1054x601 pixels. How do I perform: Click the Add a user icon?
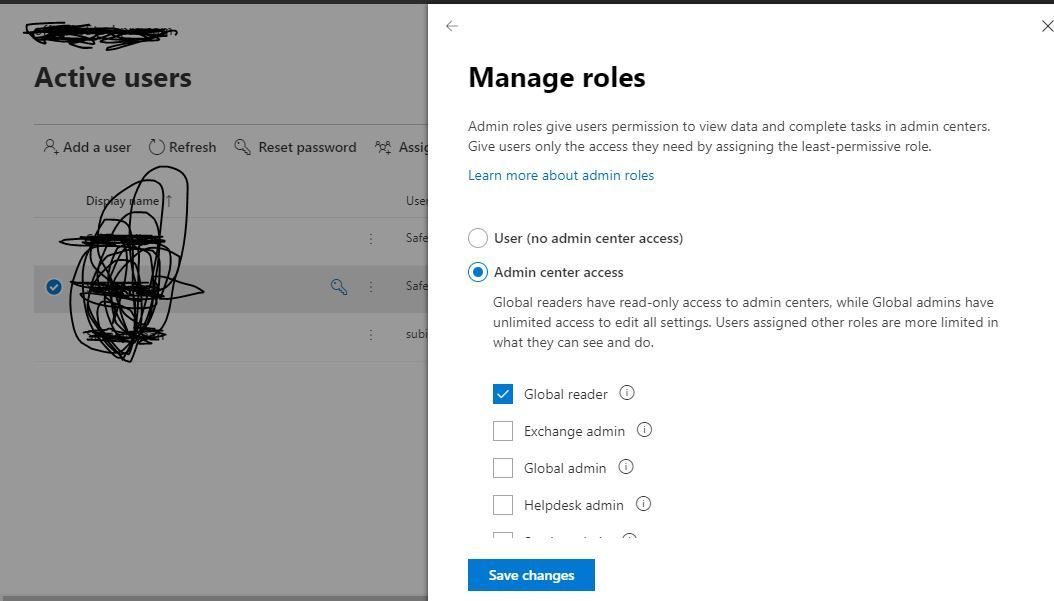[52, 147]
